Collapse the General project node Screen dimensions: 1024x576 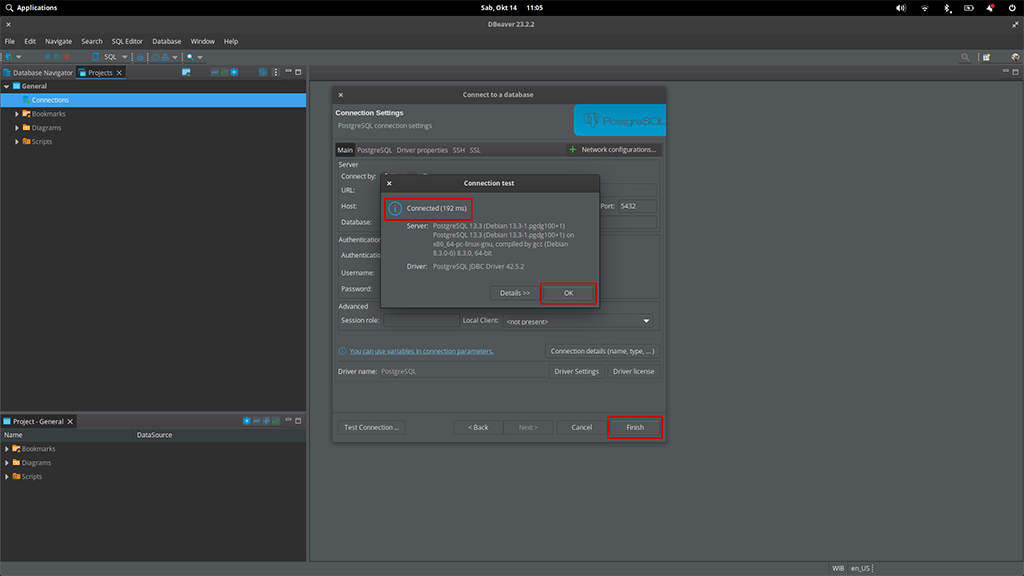6,86
